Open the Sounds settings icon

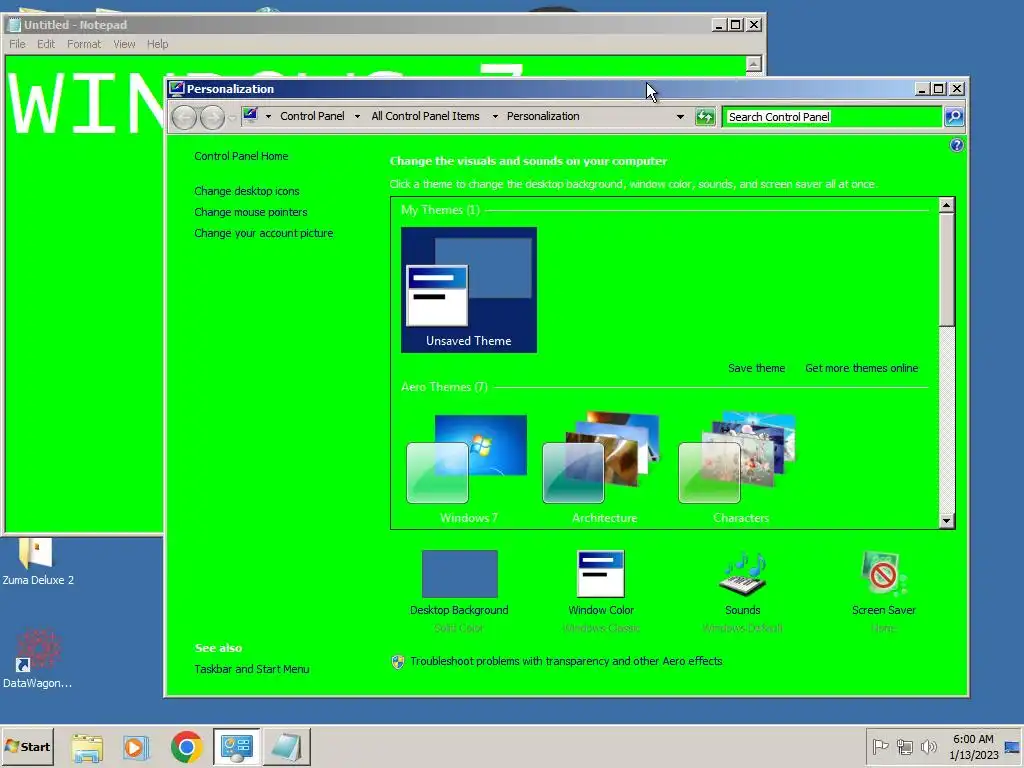pyautogui.click(x=743, y=574)
